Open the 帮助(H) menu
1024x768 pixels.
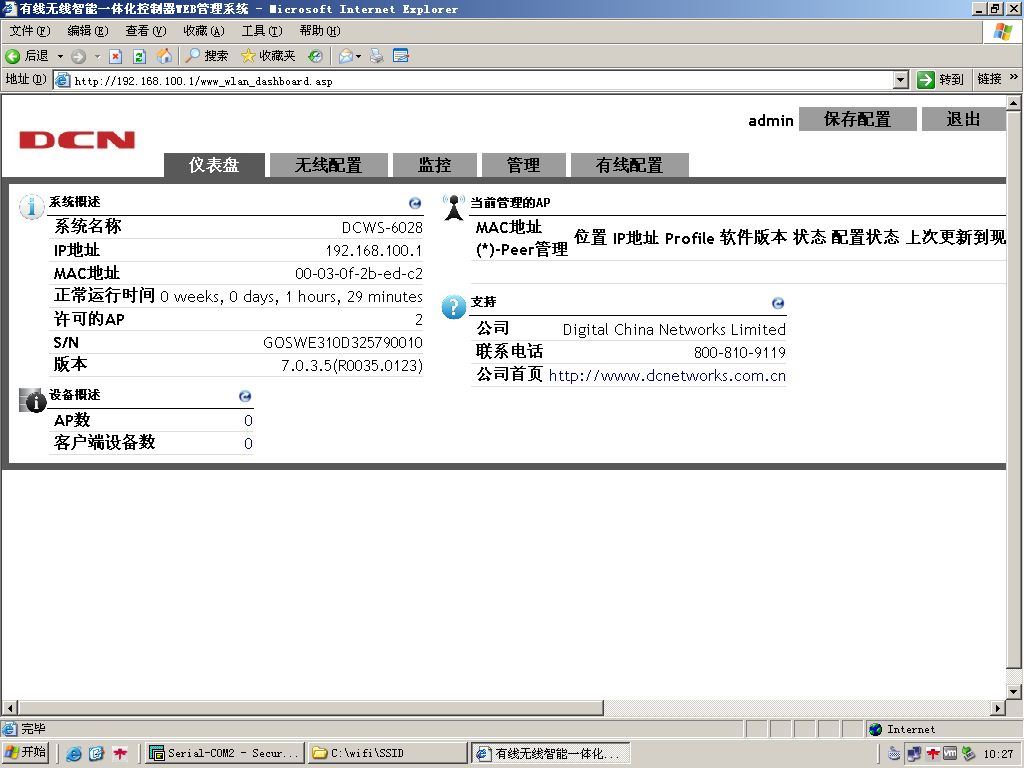point(320,31)
